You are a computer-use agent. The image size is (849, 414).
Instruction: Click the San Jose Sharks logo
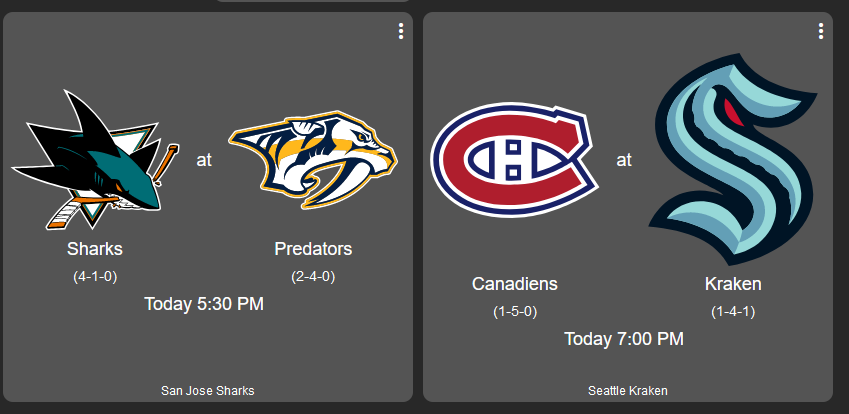95,160
